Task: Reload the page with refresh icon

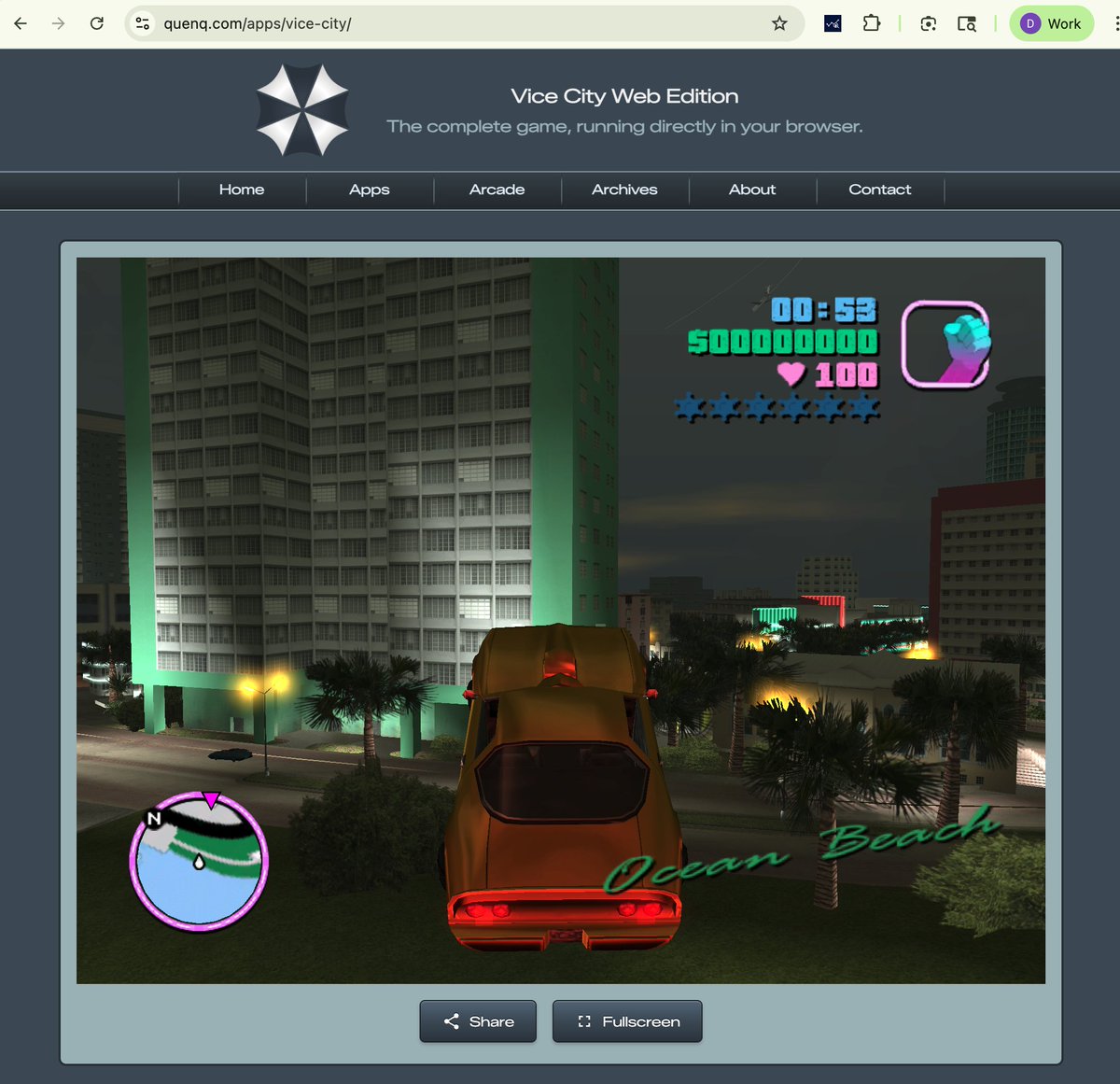Action: click(x=97, y=23)
